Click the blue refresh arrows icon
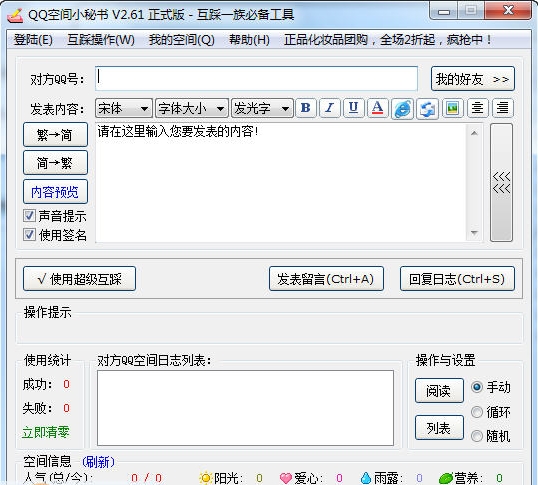 [x=427, y=109]
